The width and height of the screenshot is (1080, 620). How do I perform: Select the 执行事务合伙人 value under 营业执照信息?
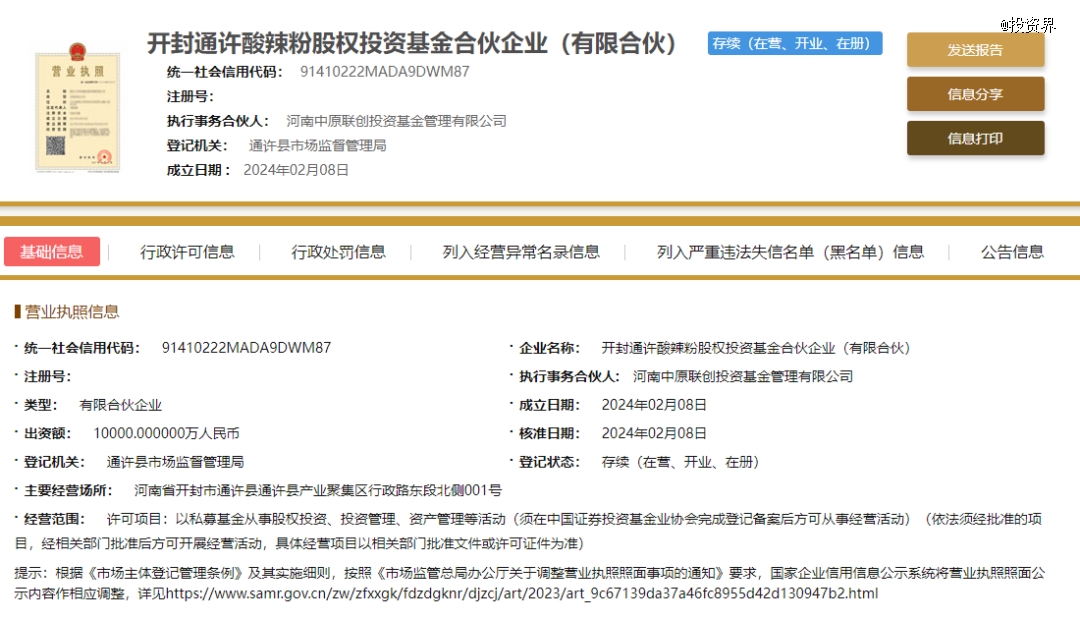coord(742,376)
